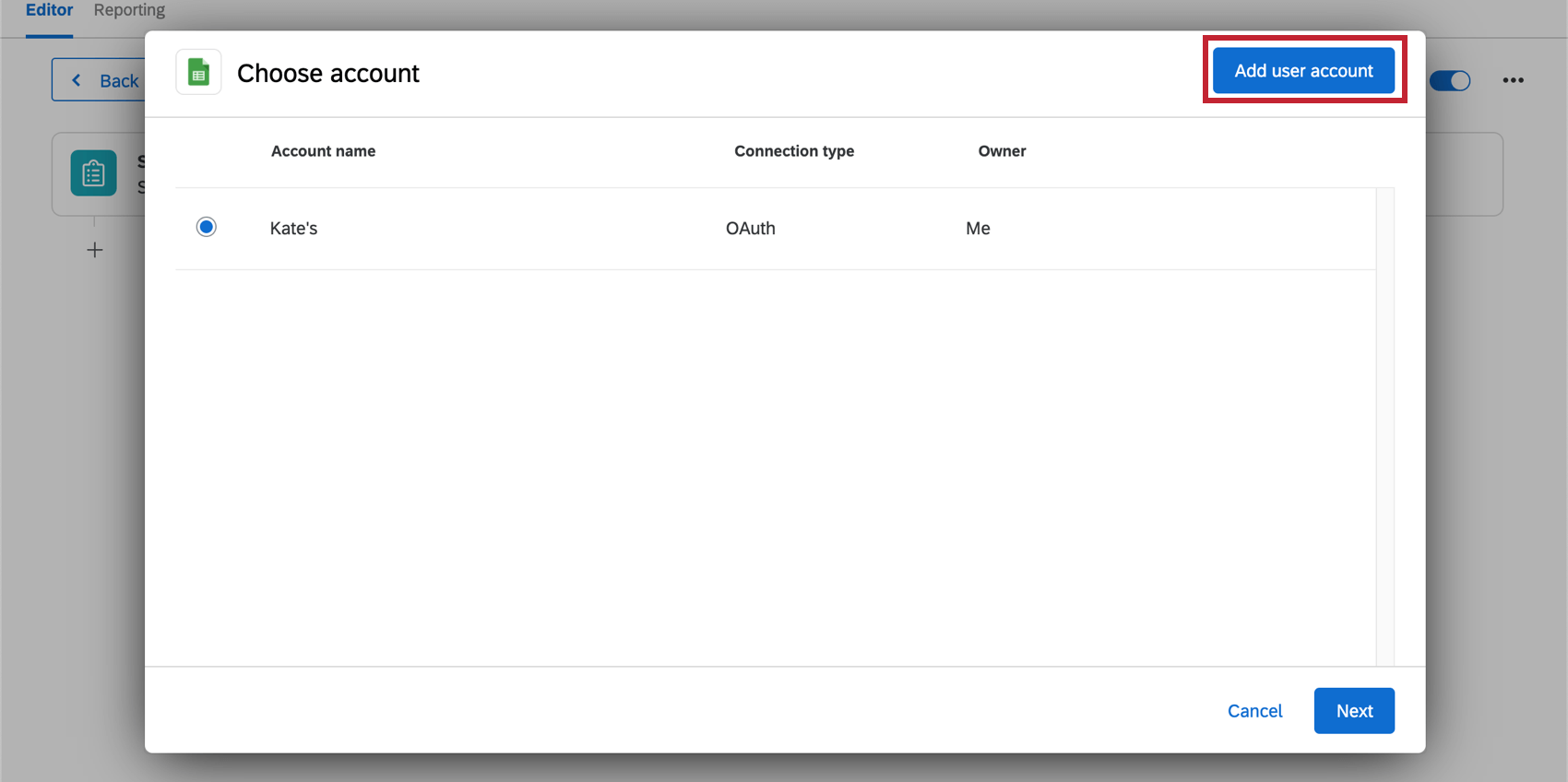The height and width of the screenshot is (782, 1568).
Task: Click the Google Sheets icon in dialog header
Action: coord(198,72)
